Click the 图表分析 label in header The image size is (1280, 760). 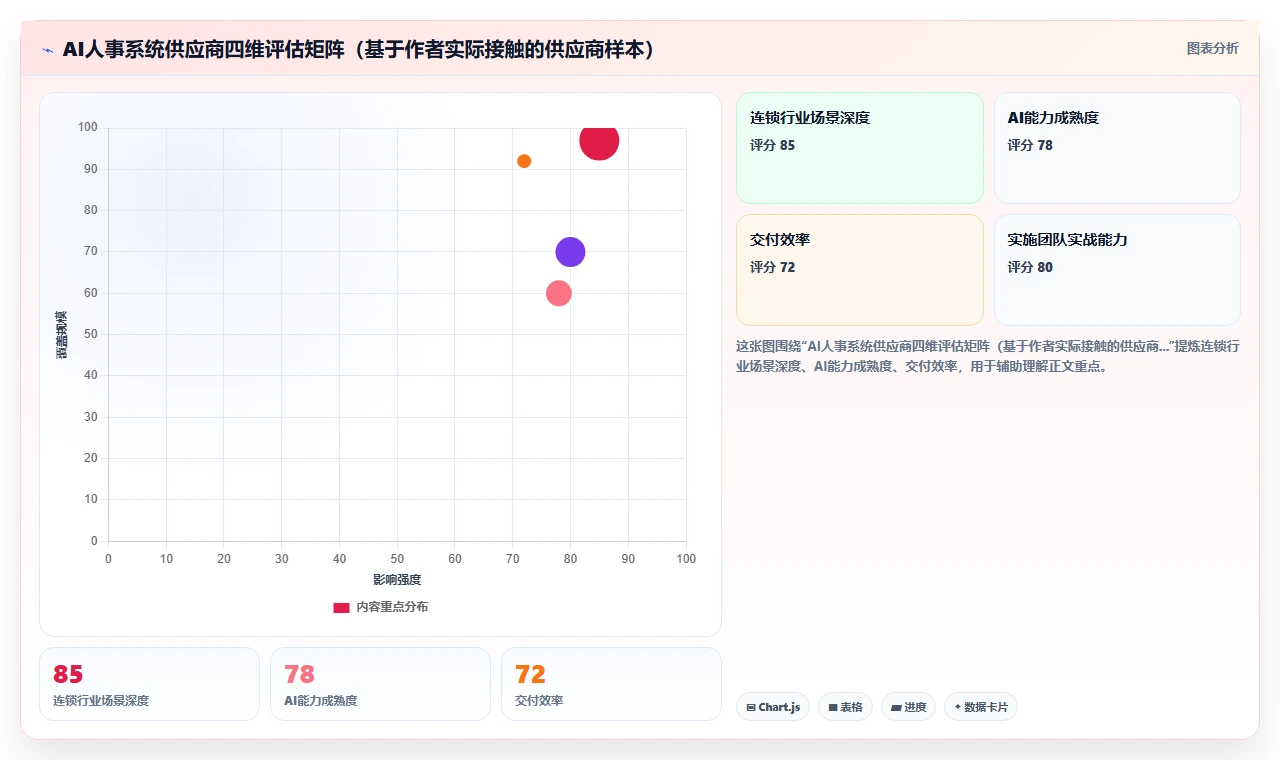pyautogui.click(x=1212, y=48)
